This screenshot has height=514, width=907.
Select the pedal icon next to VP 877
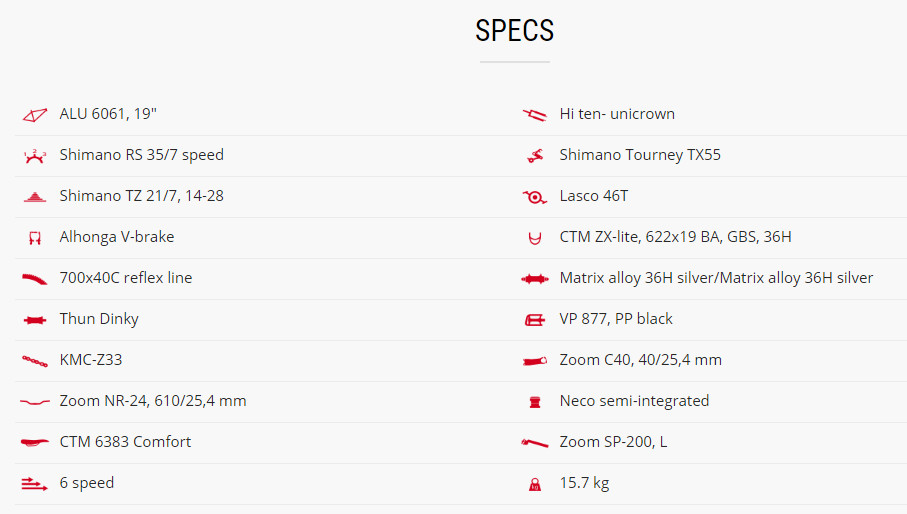pyautogui.click(x=534, y=320)
